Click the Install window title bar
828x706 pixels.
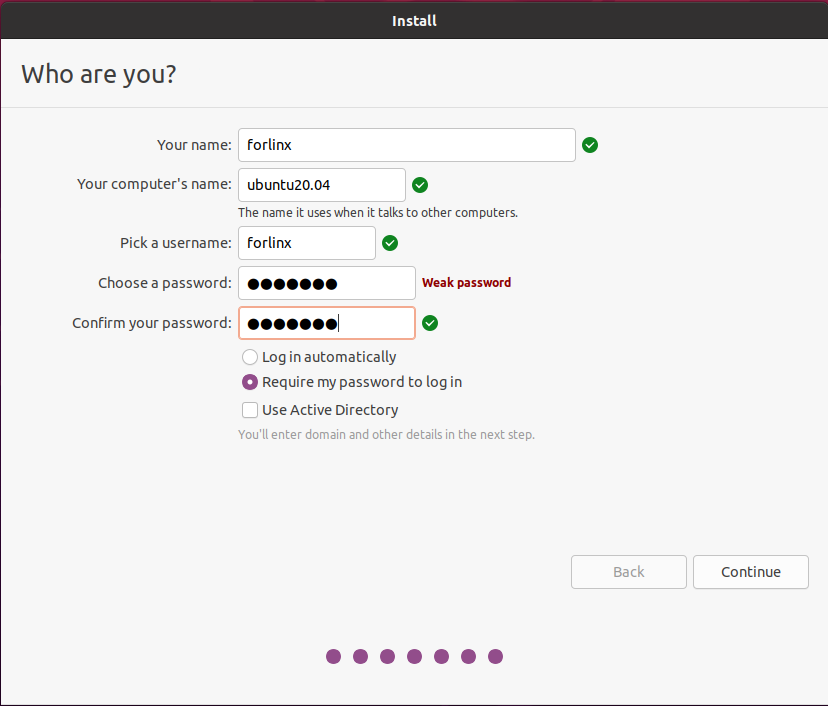click(414, 20)
